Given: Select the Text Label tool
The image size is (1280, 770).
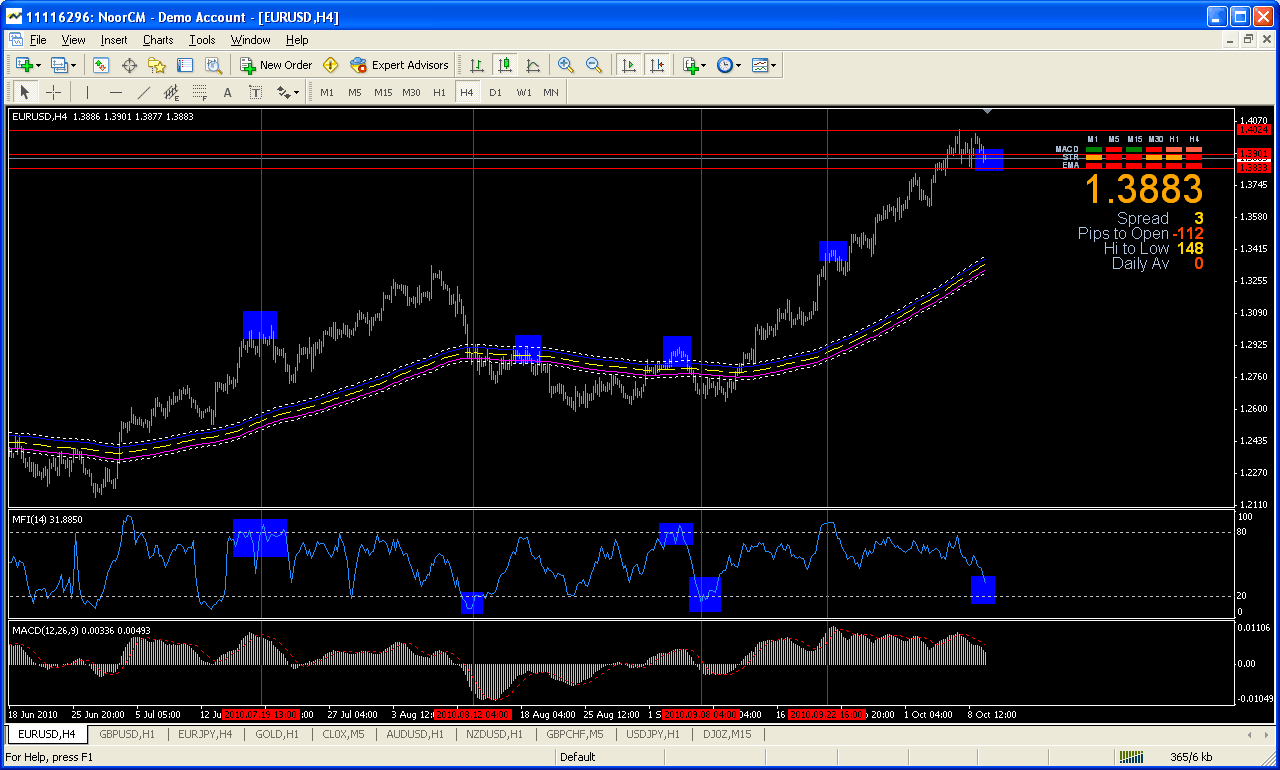Looking at the screenshot, I should (x=255, y=92).
